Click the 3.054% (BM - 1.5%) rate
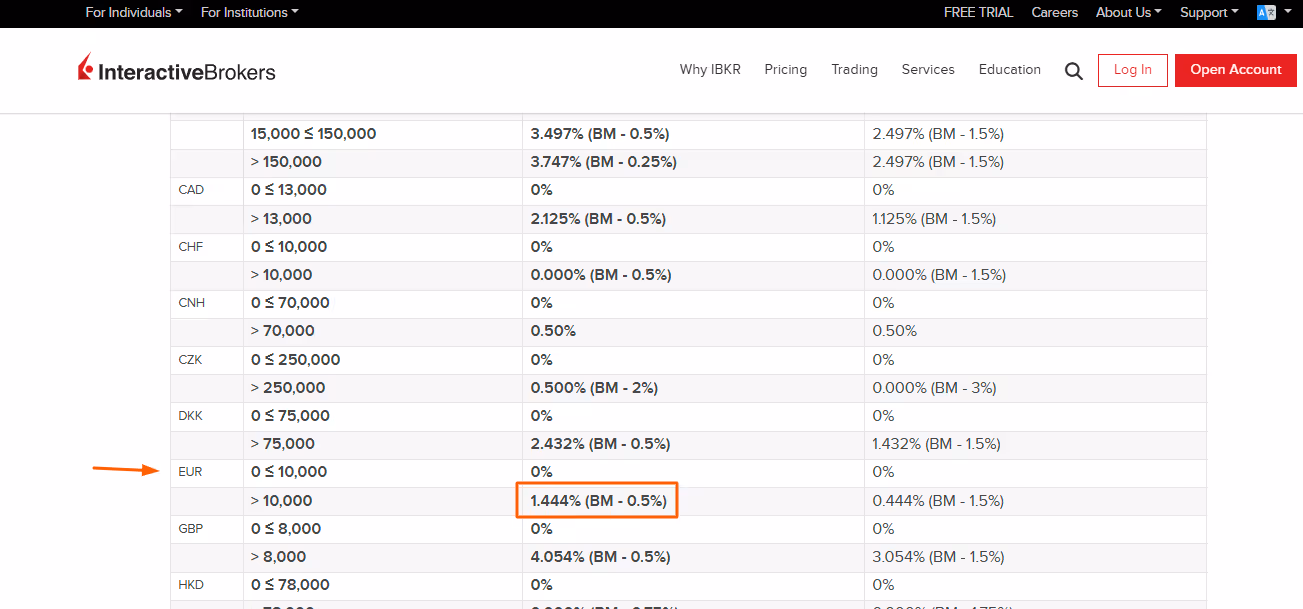 [x=938, y=557]
